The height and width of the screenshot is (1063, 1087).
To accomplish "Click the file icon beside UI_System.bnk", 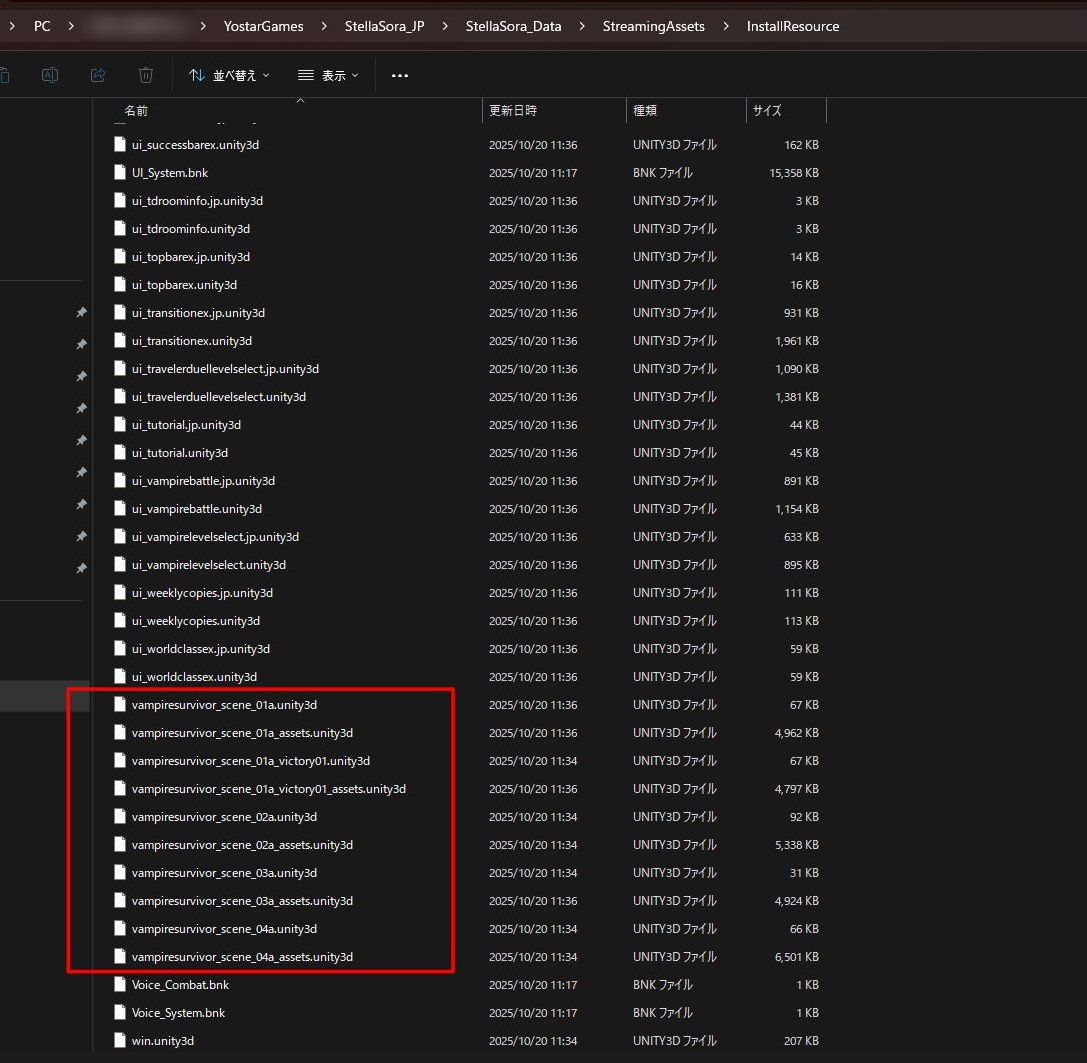I will coord(121,173).
